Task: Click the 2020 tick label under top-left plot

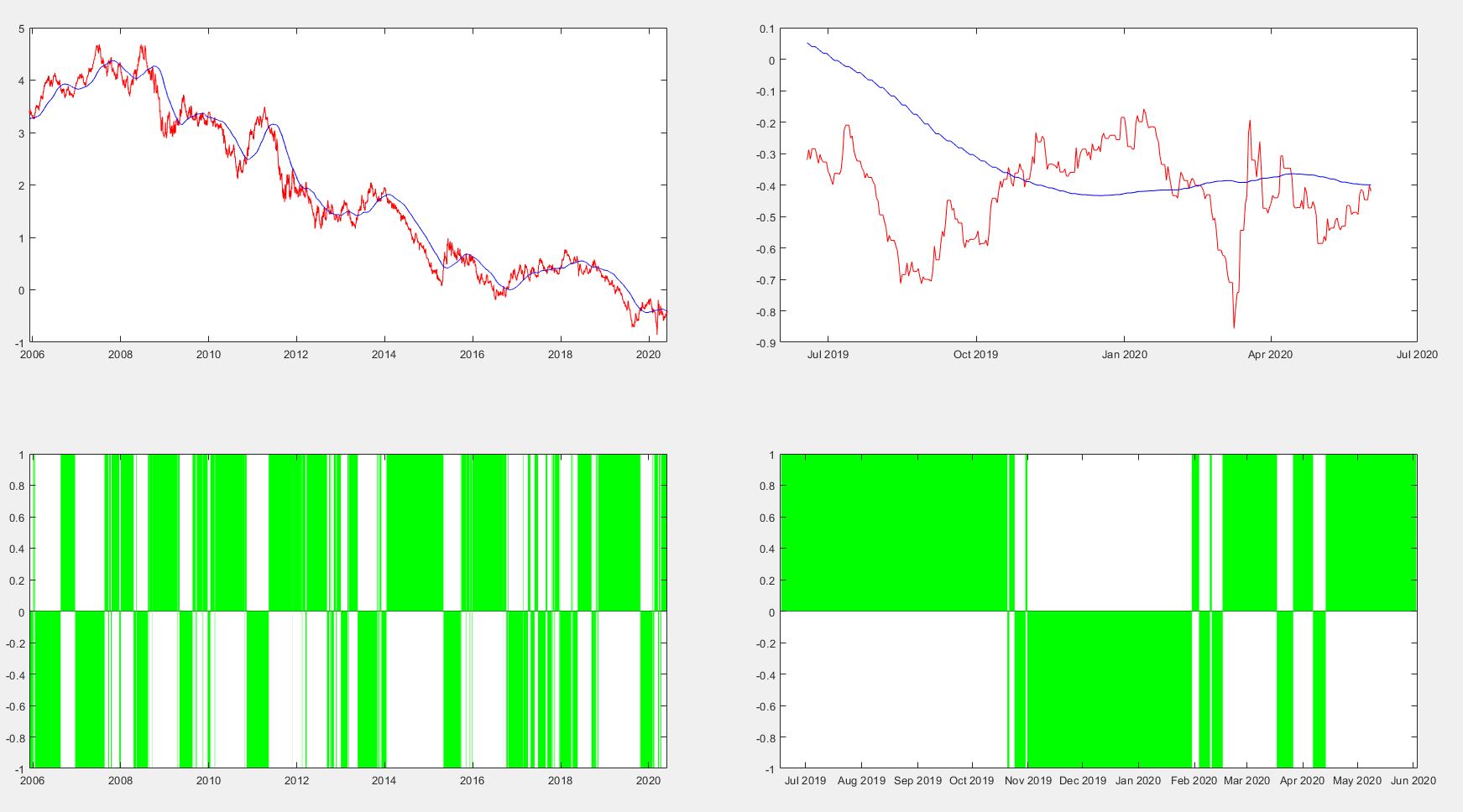Action: [x=648, y=354]
